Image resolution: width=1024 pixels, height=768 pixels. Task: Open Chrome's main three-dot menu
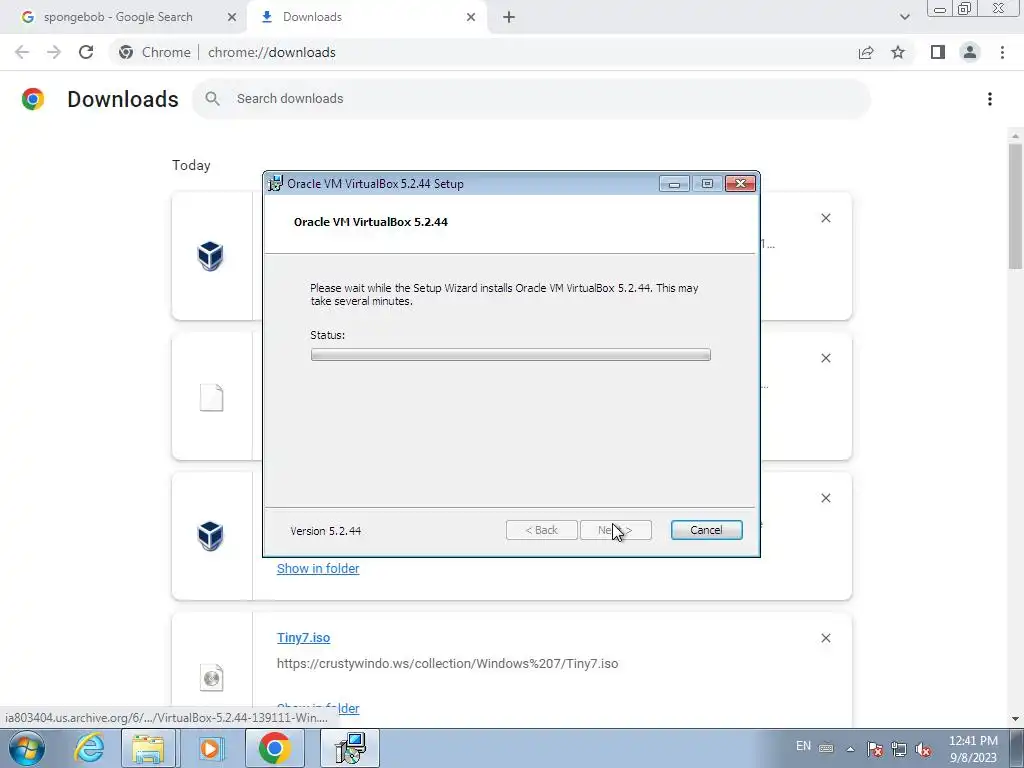[x=1002, y=52]
